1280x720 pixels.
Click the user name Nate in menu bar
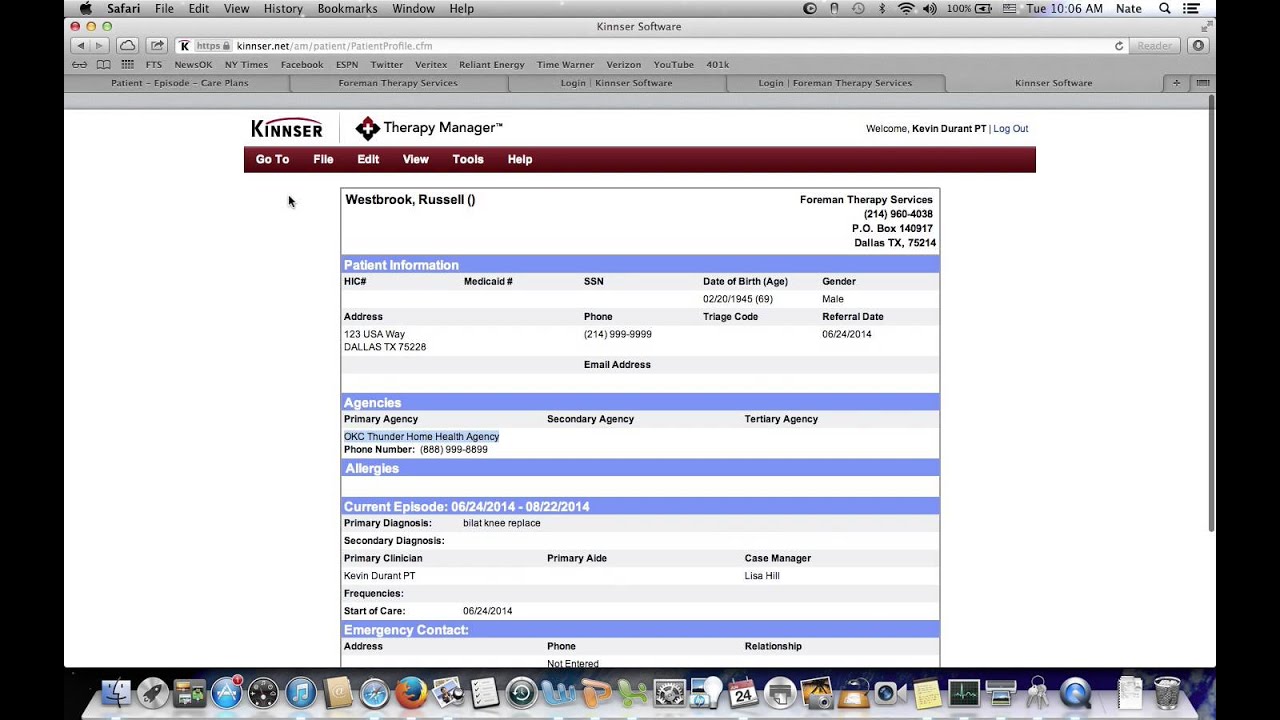point(1128,9)
